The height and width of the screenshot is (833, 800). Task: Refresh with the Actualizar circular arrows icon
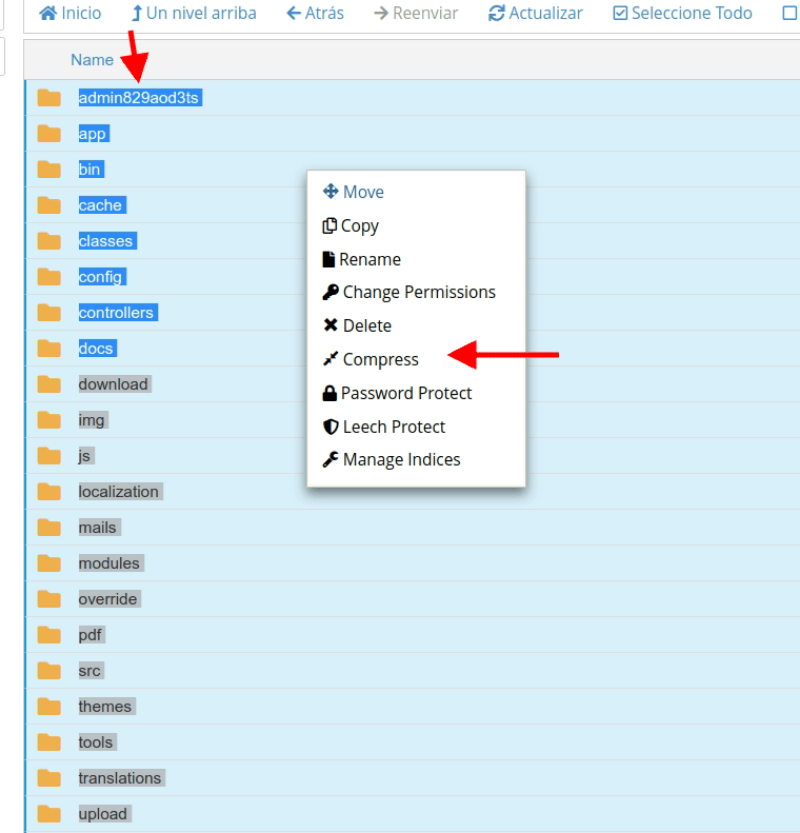pyautogui.click(x=496, y=13)
